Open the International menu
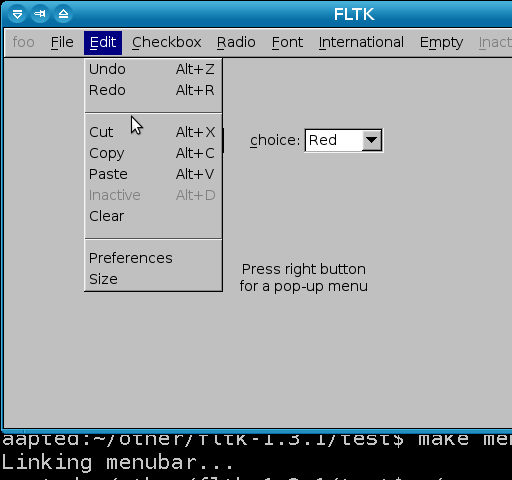 tap(361, 43)
